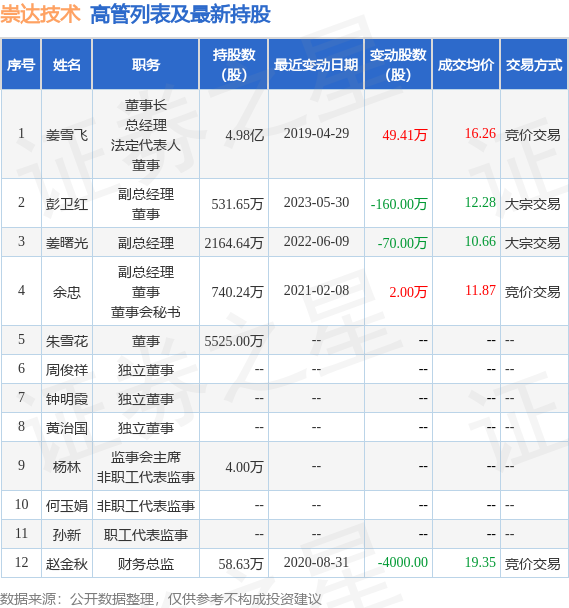This screenshot has width=569, height=608.
Task: Click the date 2019-04-29
Action: (316, 133)
